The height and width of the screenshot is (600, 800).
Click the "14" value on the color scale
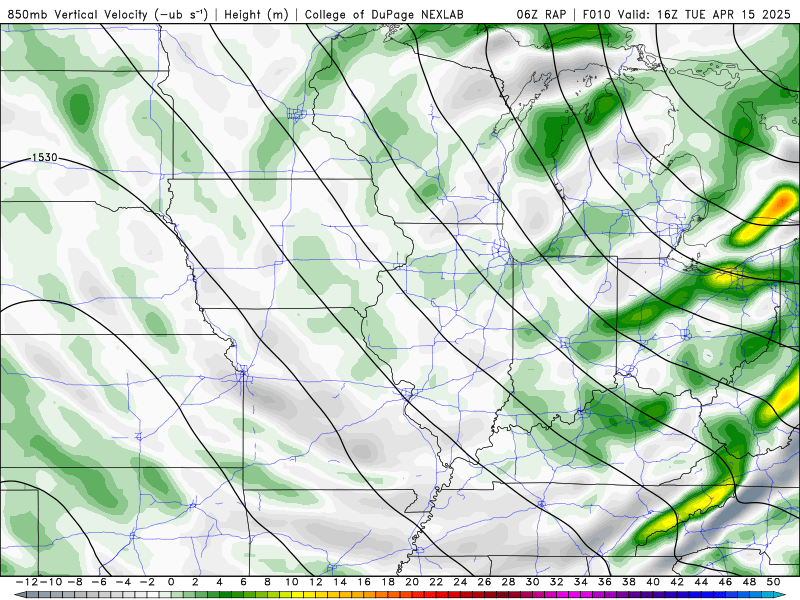coord(340,582)
